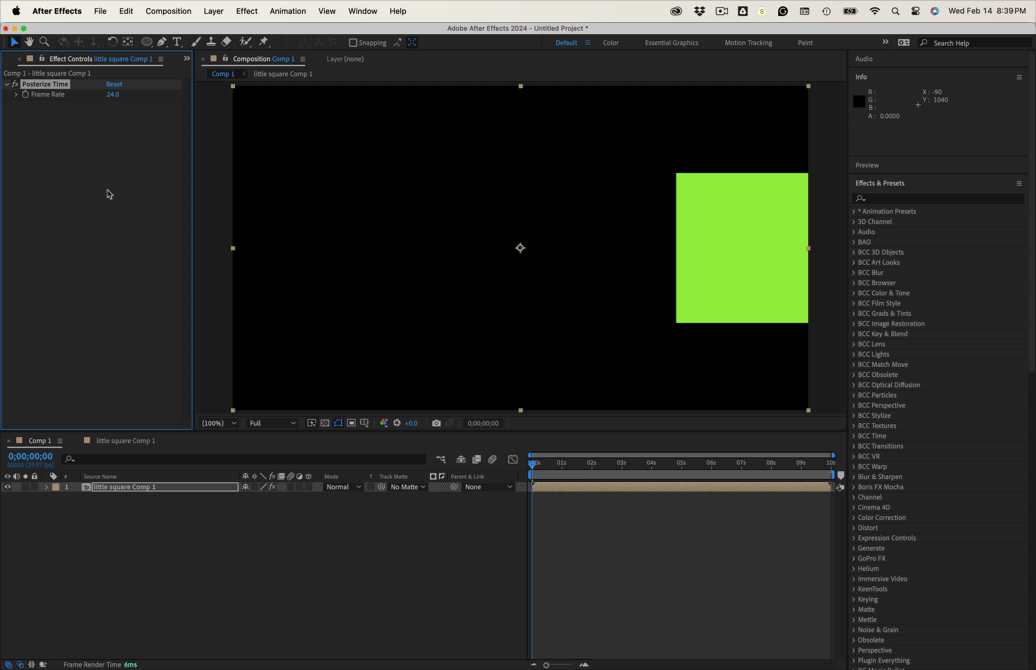Switch to the Color workspace
The image size is (1036, 670).
click(610, 43)
